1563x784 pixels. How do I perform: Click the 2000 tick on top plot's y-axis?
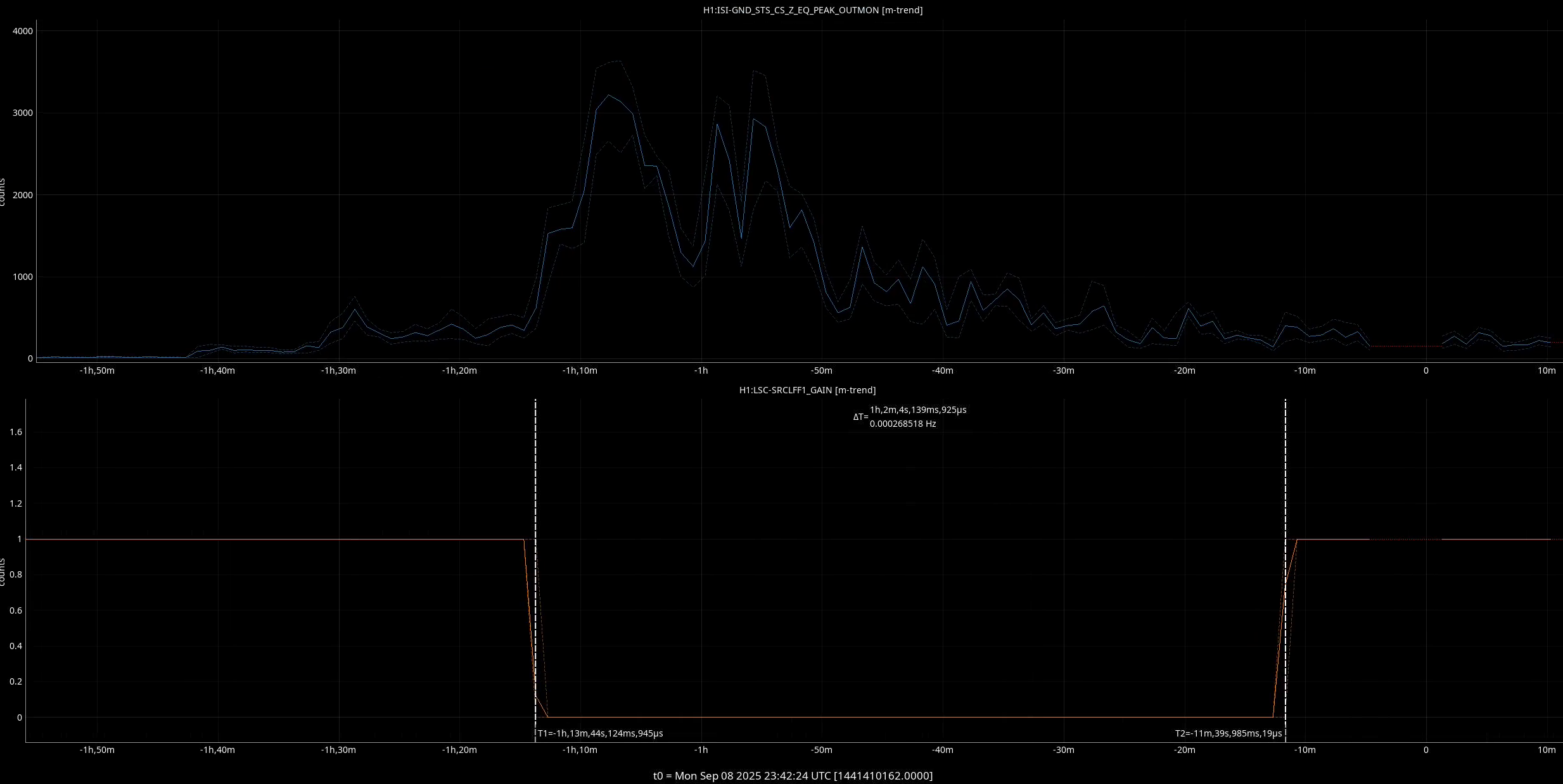point(23,195)
